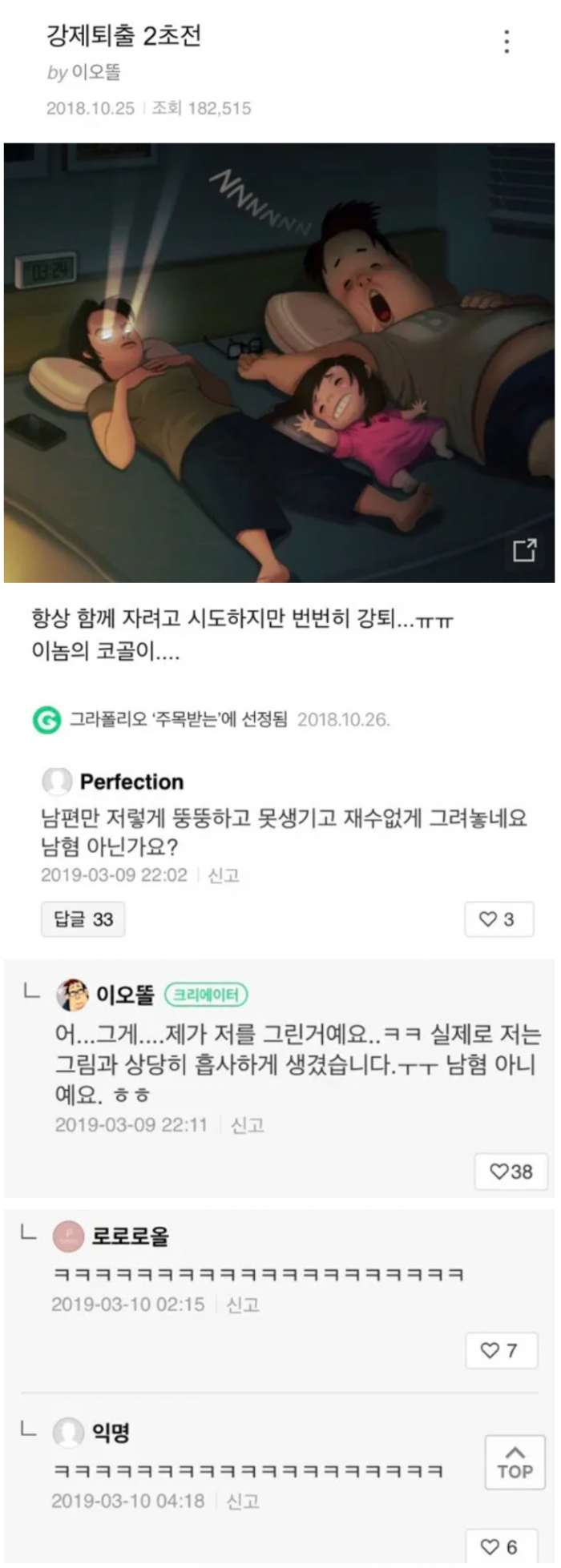The width and height of the screenshot is (561, 1568).
Task: Click the 크리에이터 badge next to 이오똘
Action: pos(206,995)
